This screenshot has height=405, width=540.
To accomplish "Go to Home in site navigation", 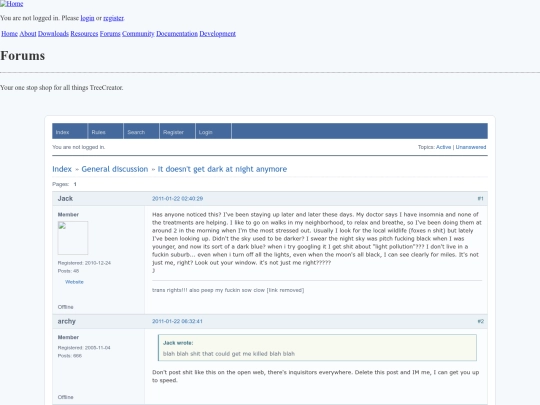I will pos(9,34).
